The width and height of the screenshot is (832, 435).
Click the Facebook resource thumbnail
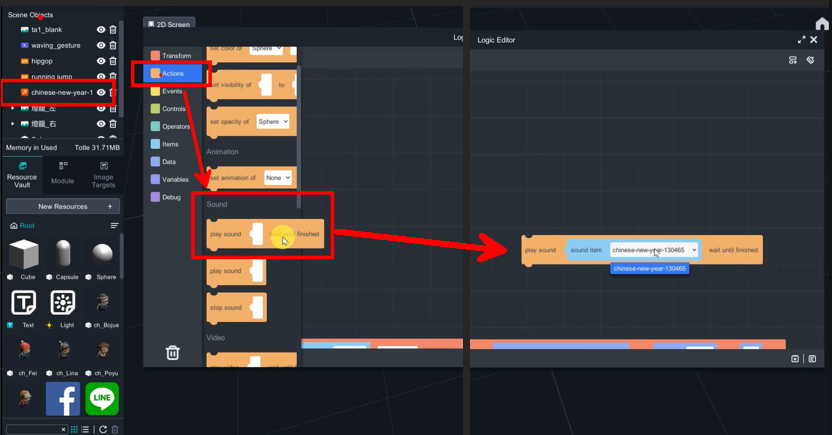tap(63, 399)
